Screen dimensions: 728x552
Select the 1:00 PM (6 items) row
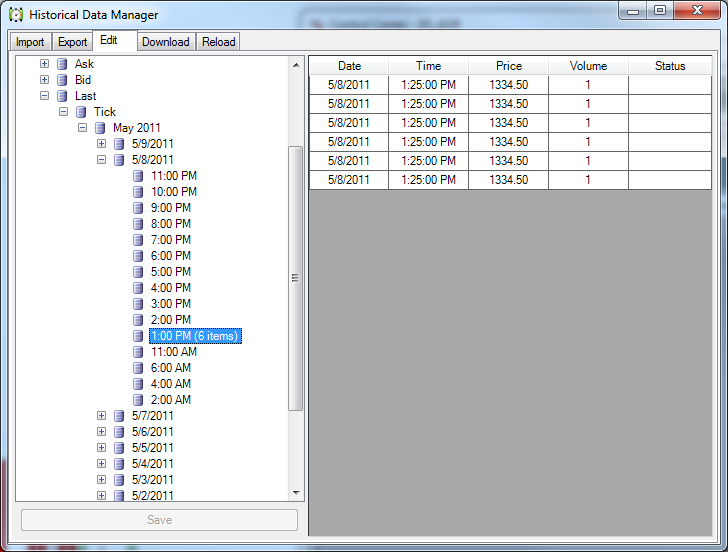195,336
